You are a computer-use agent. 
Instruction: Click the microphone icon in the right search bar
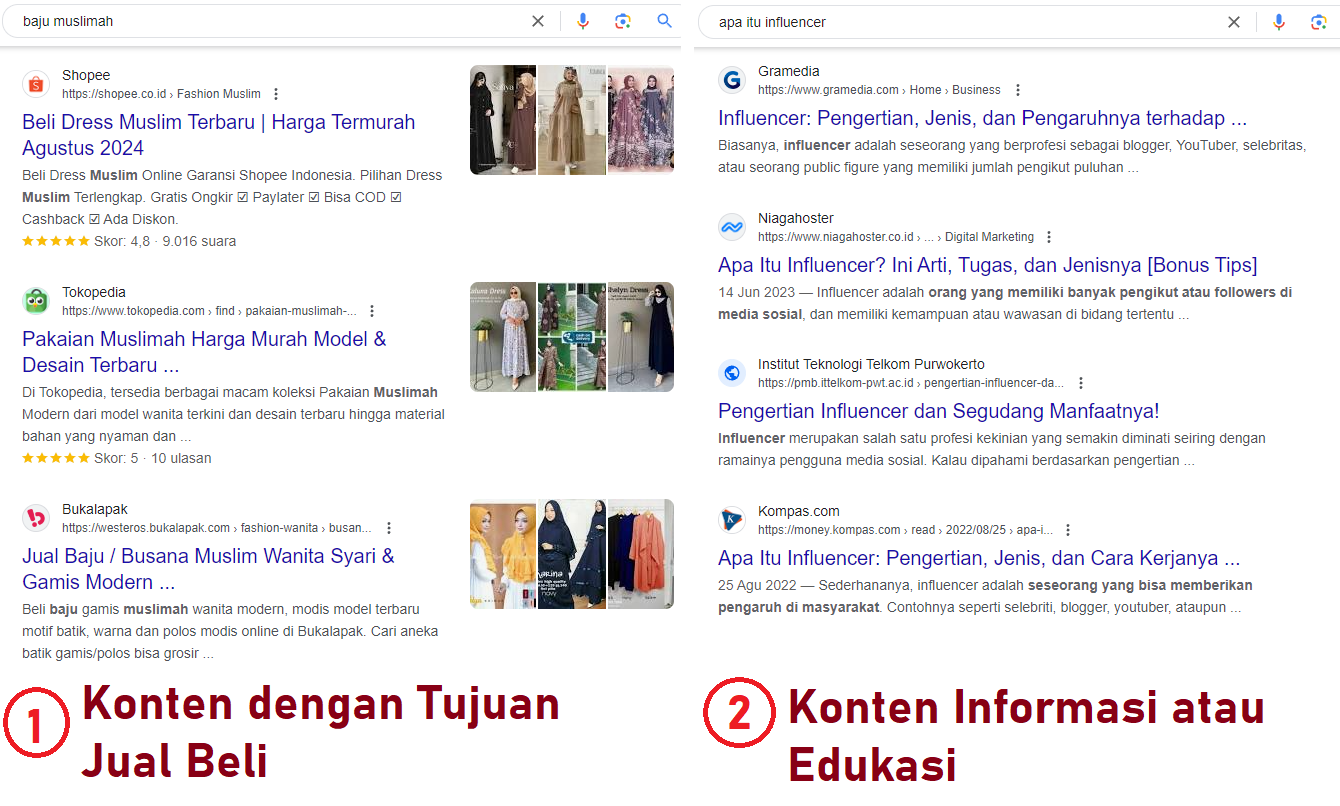click(x=1279, y=20)
